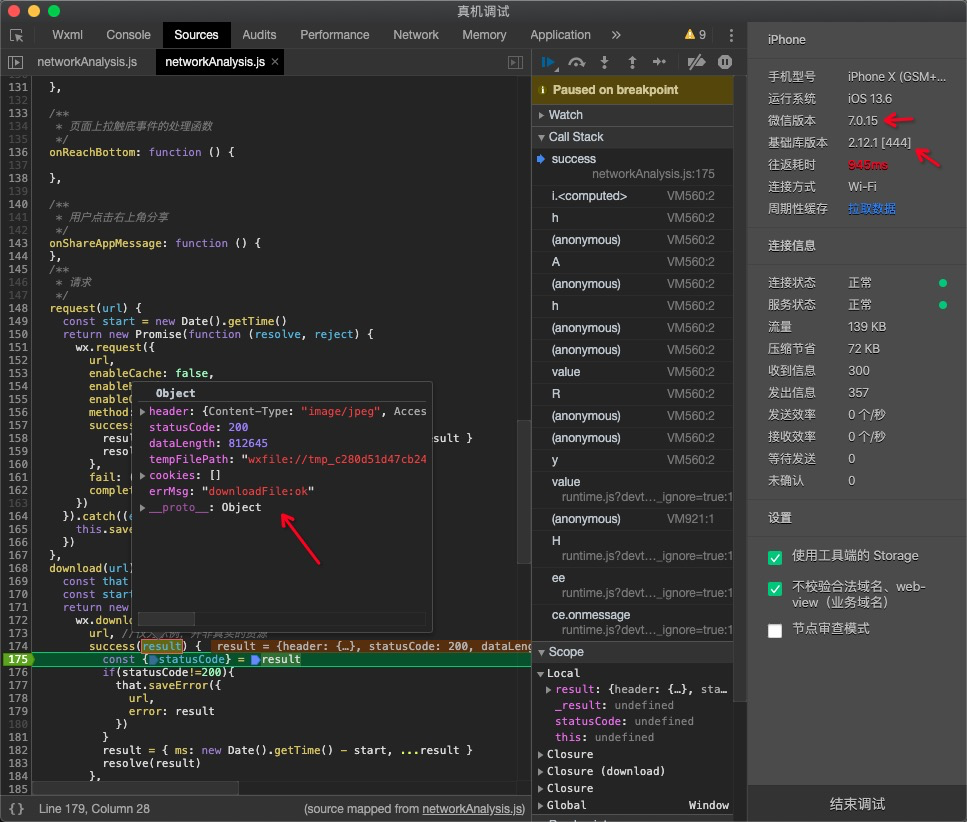Expand the Watch section
Image resolution: width=967 pixels, height=822 pixels.
tap(565, 115)
